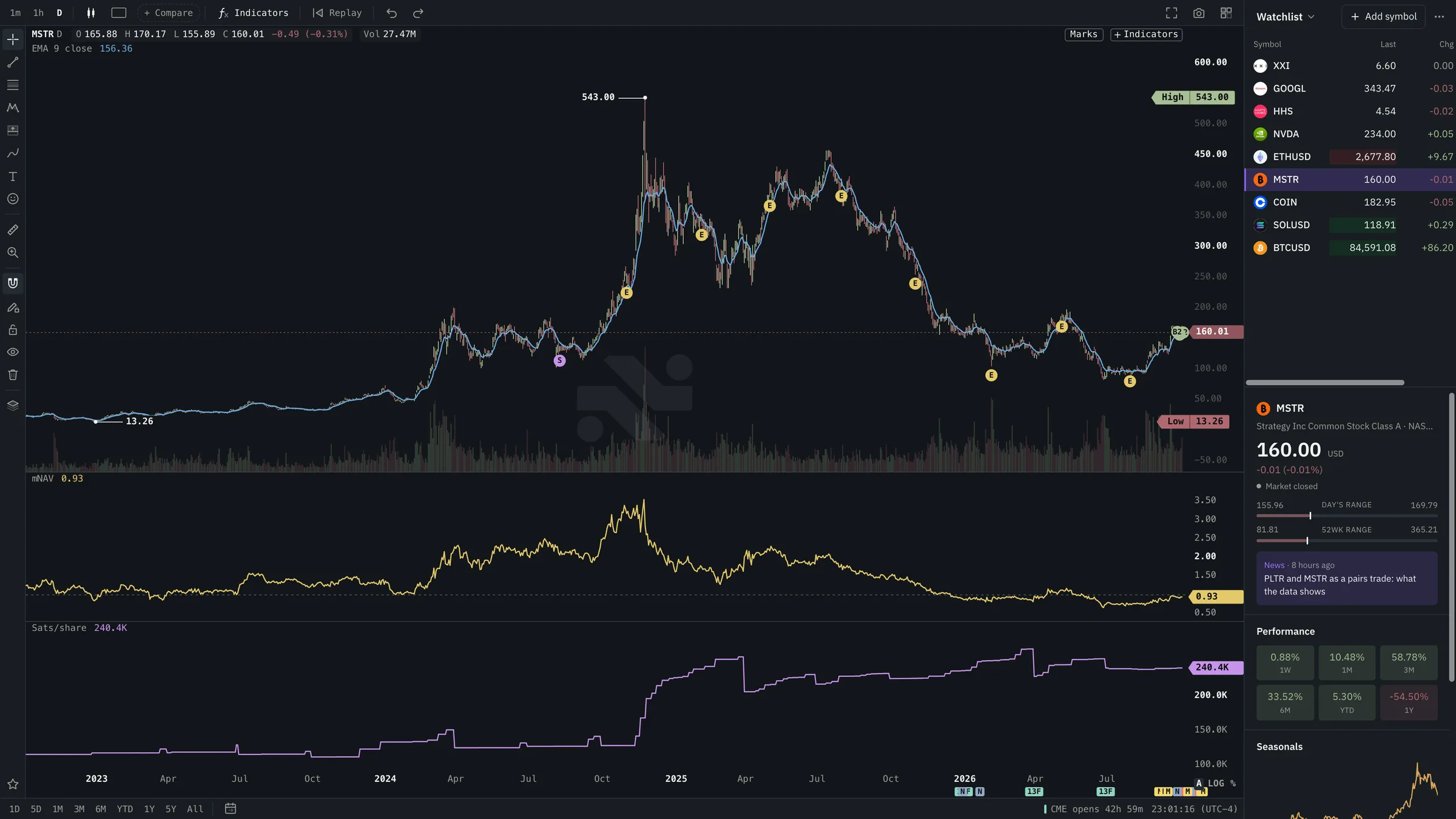Select the BTCUSD row in the watchlist

[x=1350, y=248]
